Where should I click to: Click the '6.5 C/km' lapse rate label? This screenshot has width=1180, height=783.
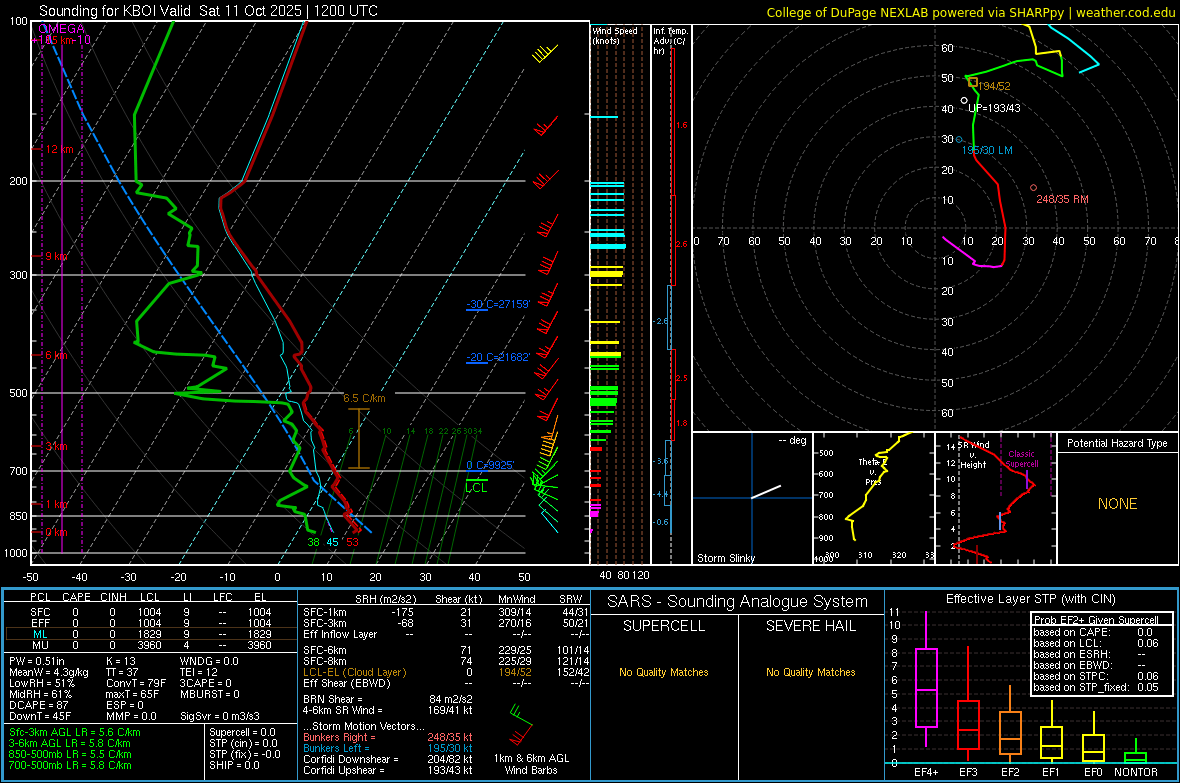(x=364, y=398)
